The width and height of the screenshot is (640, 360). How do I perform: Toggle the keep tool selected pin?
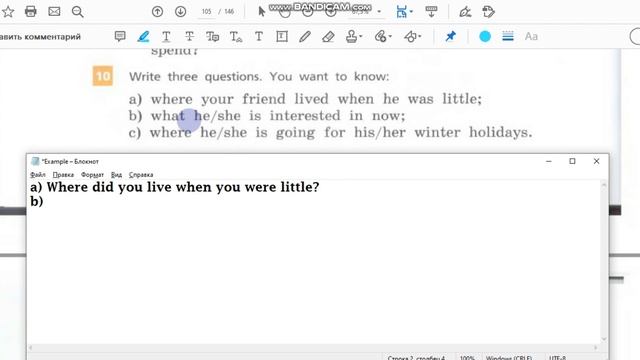tap(450, 36)
